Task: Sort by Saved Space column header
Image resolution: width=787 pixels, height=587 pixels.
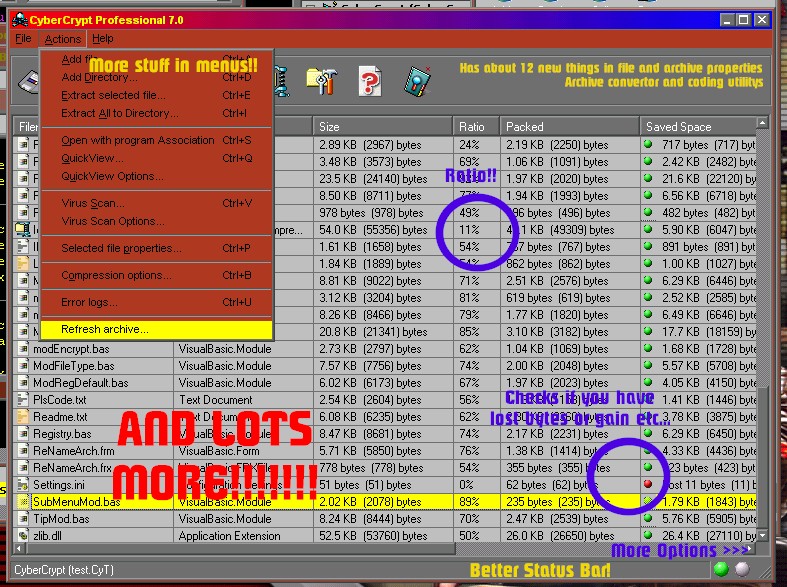Action: (x=698, y=126)
